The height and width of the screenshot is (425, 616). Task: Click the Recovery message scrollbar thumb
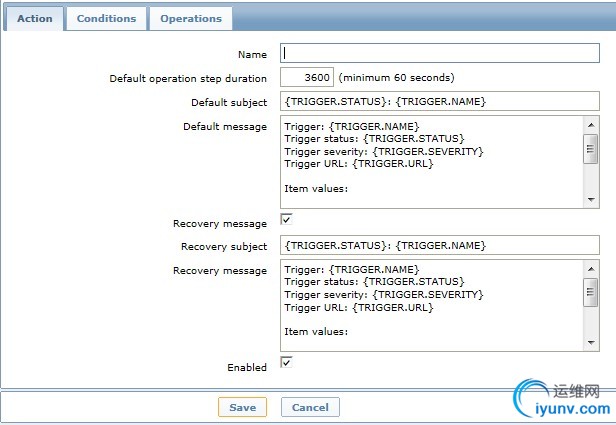tap(591, 292)
